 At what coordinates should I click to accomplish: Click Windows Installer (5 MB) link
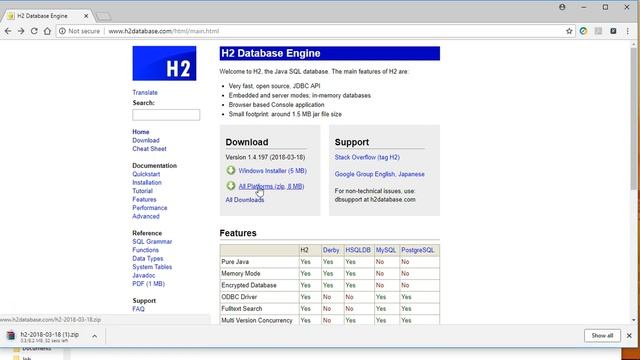(x=273, y=171)
